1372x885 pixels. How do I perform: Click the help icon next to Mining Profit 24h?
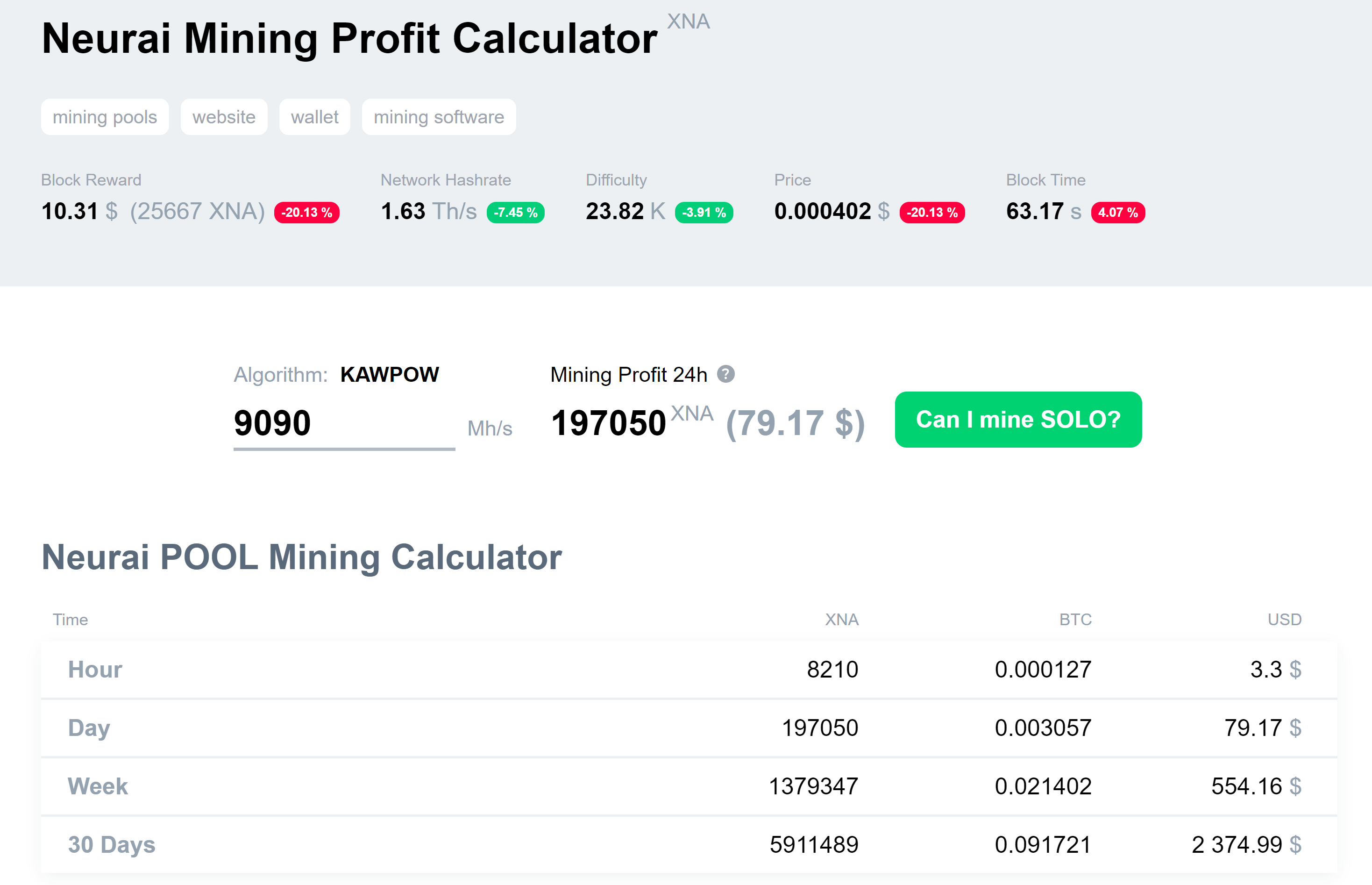click(723, 375)
